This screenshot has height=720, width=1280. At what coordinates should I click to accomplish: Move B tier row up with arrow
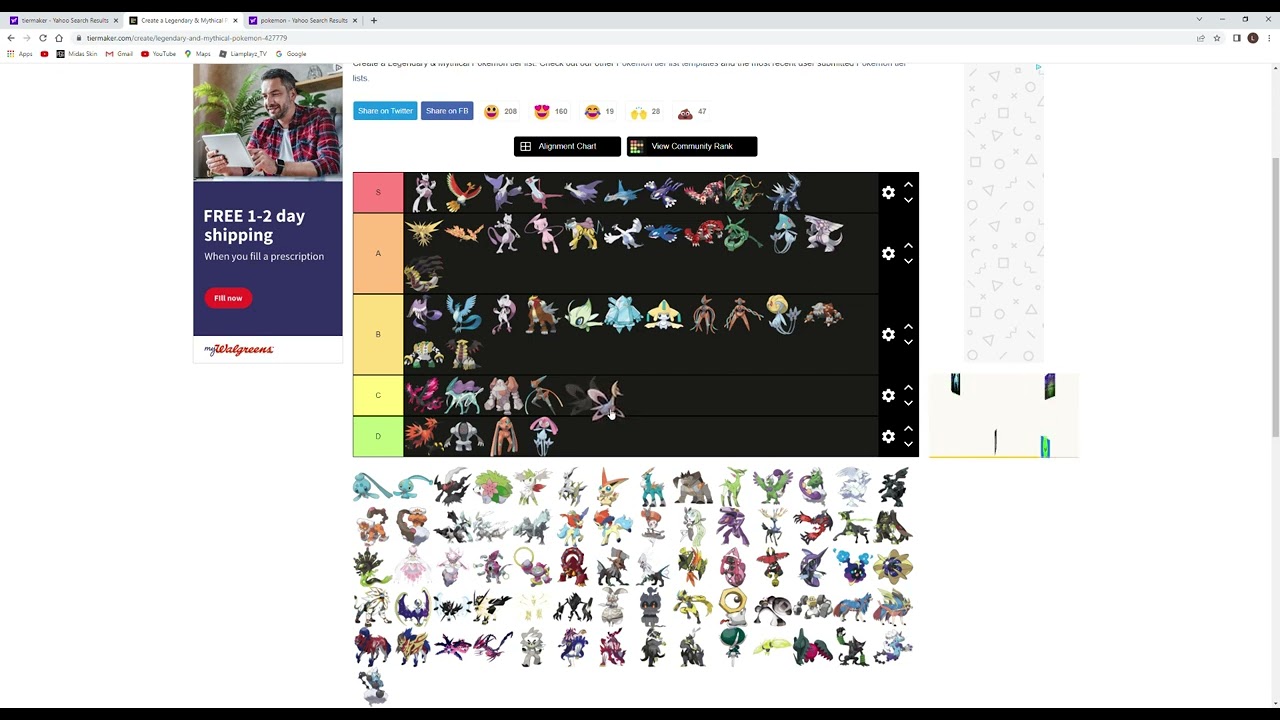[908, 327]
